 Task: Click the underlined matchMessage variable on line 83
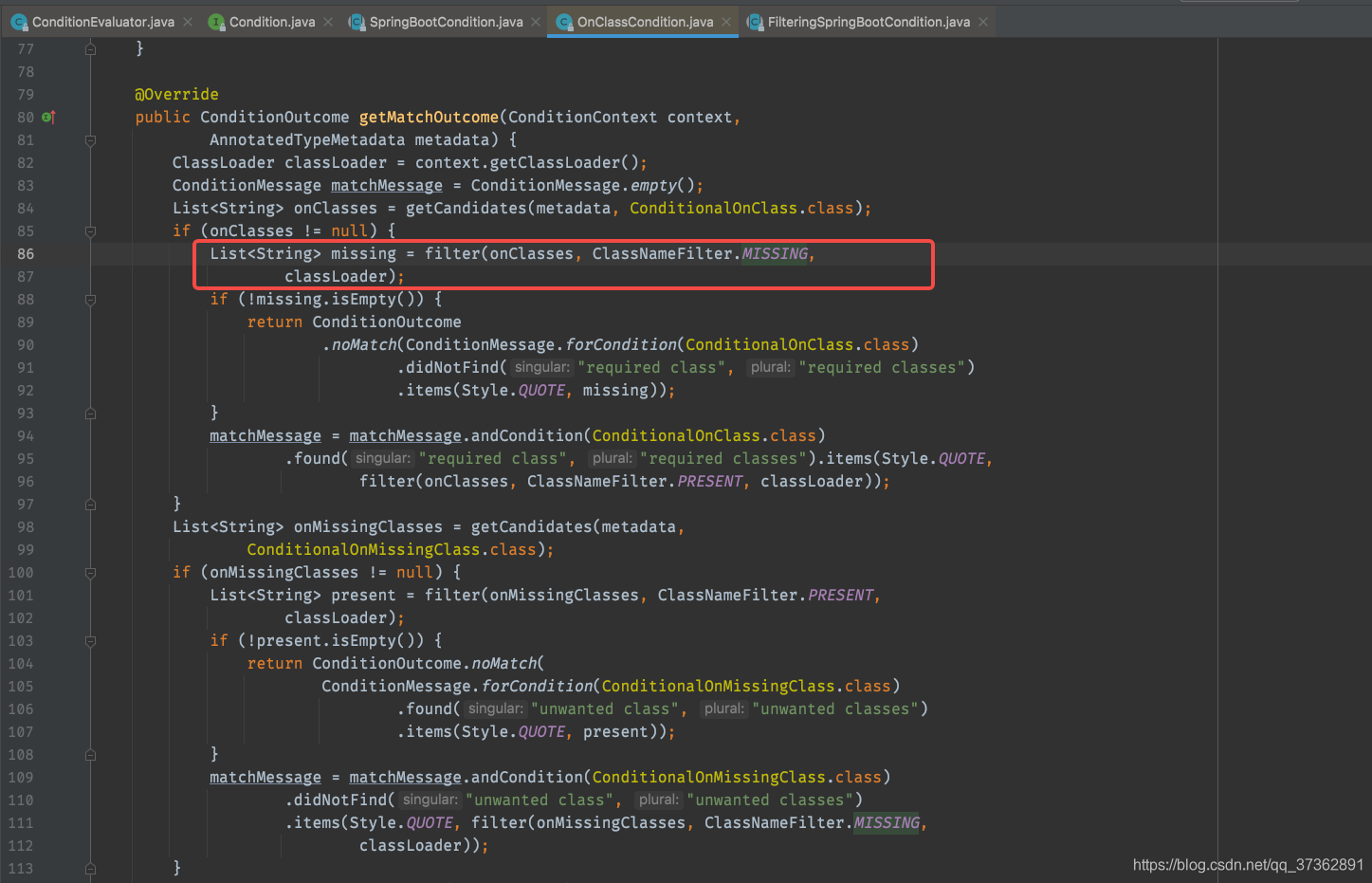(387, 185)
